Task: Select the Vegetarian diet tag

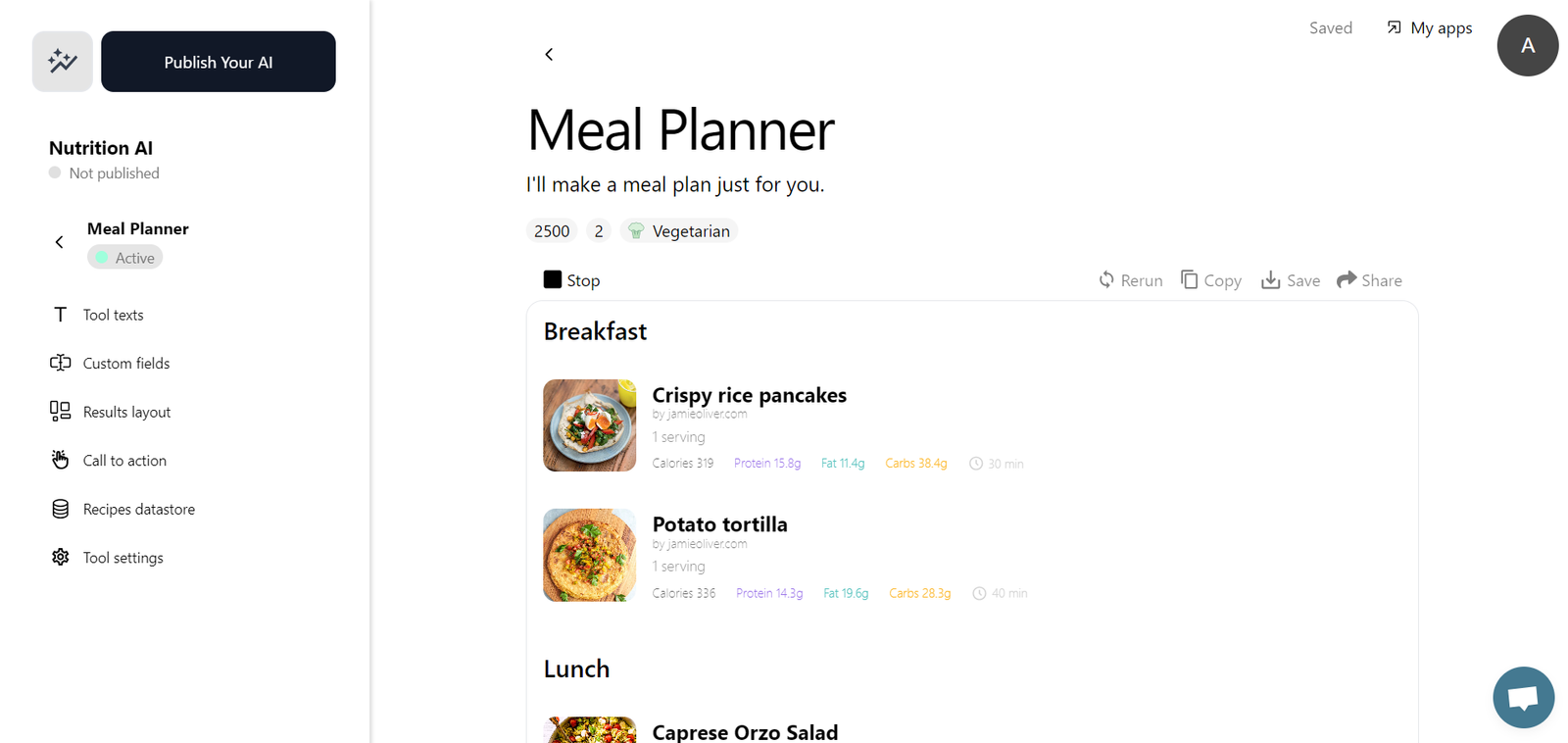Action: point(679,231)
